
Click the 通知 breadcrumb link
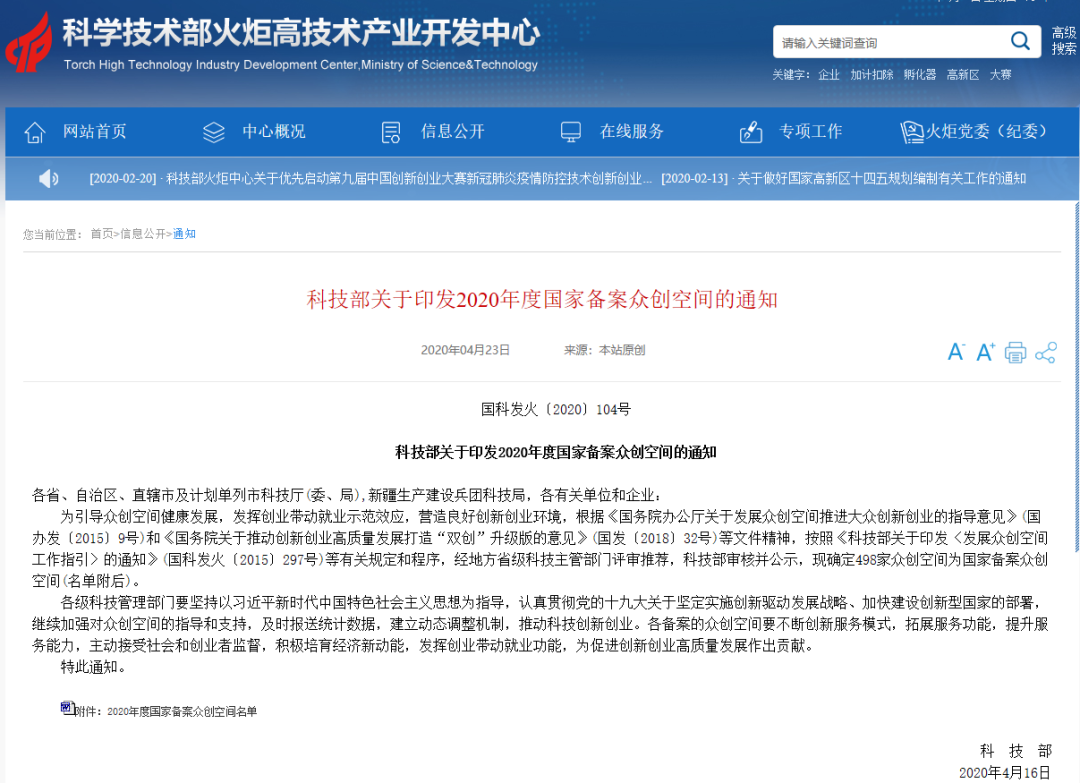[x=184, y=234]
